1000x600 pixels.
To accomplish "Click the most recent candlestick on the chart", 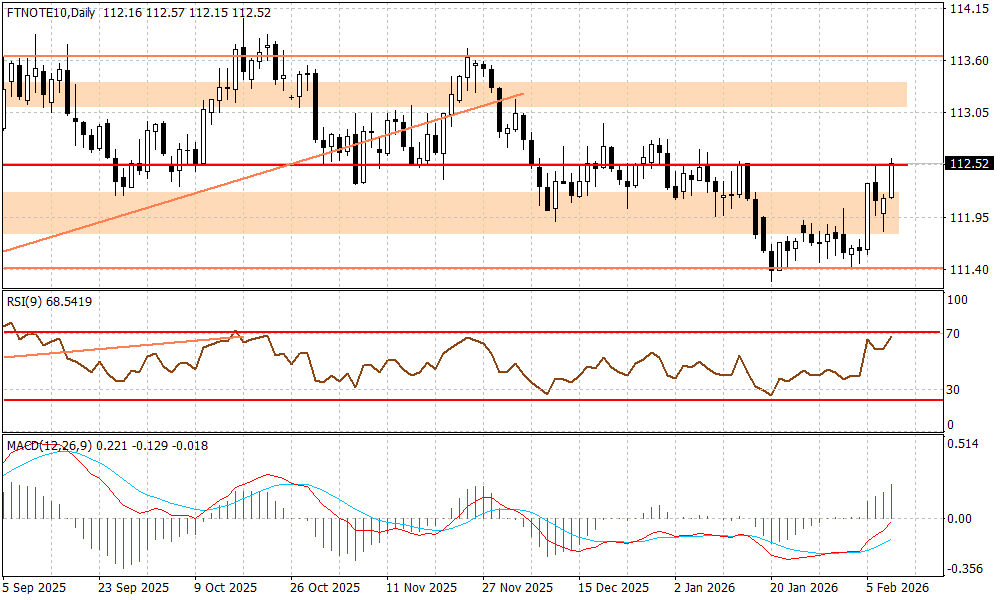I will click(891, 180).
